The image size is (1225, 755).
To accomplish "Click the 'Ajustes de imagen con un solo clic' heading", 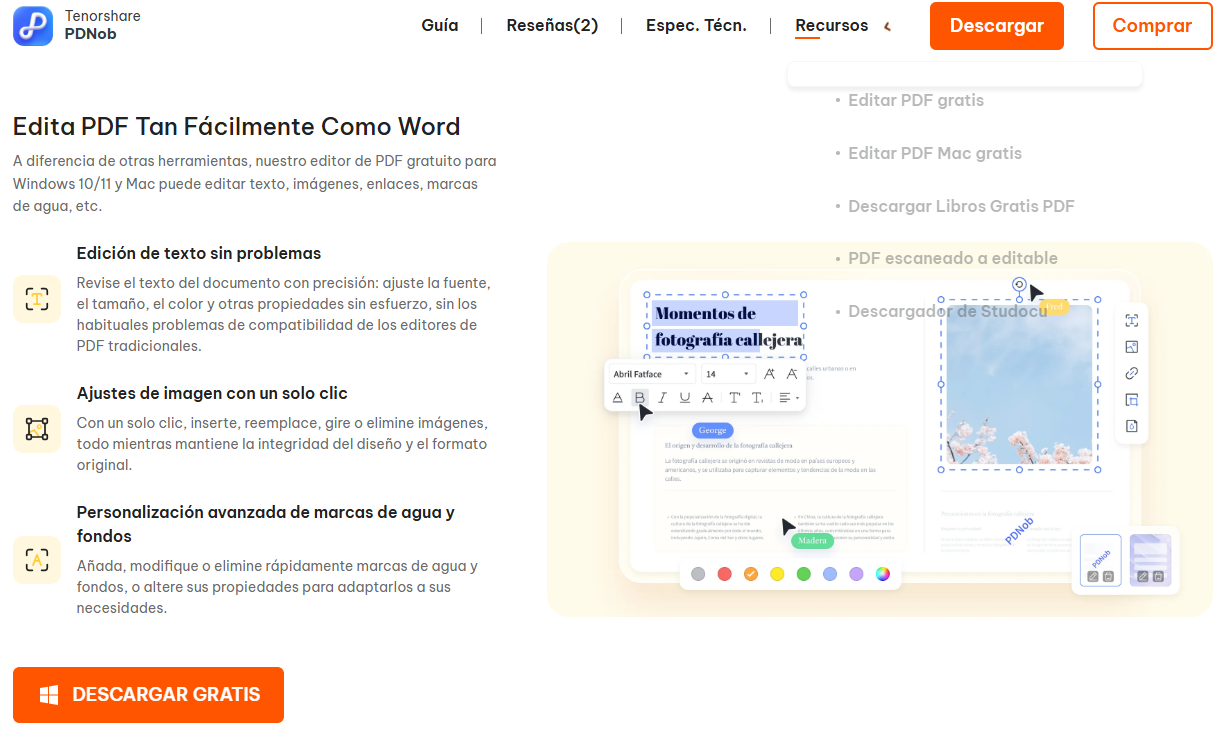I will (212, 393).
